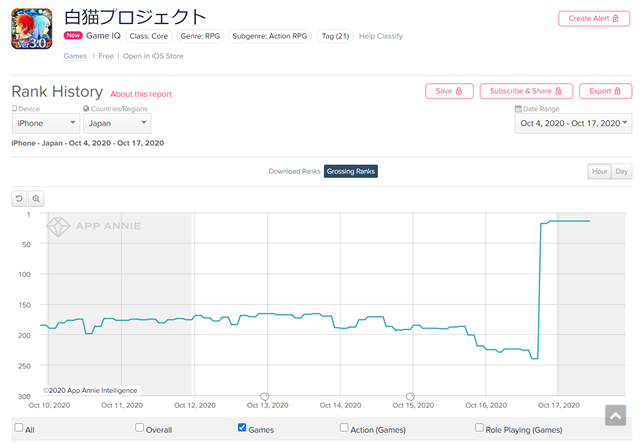Open the iPhone device dropdown
Image resolution: width=640 pixels, height=443 pixels.
point(46,123)
